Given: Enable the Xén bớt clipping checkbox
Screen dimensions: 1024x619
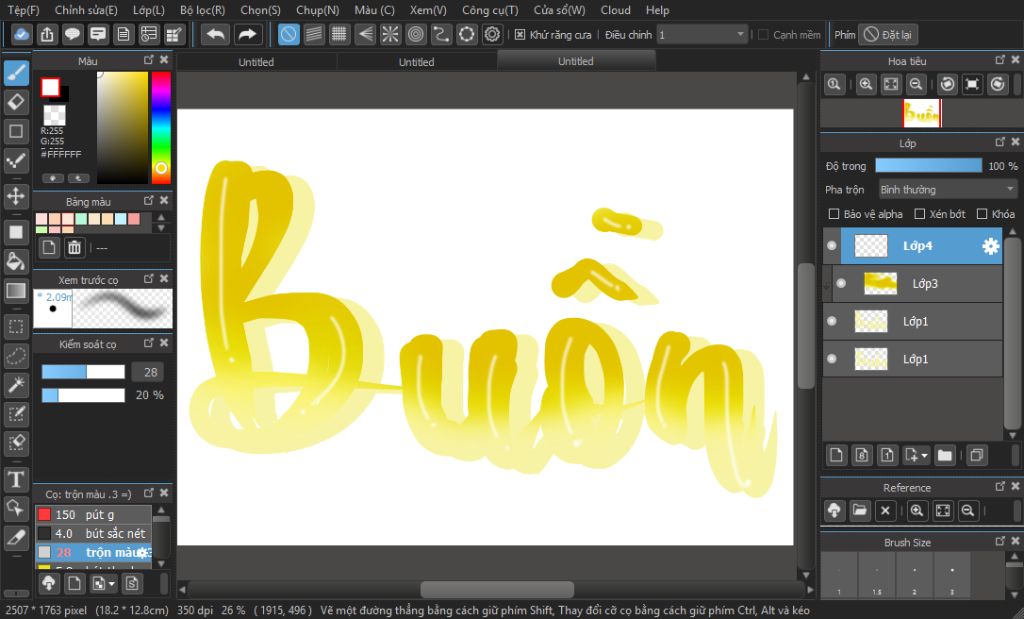Looking at the screenshot, I should coord(920,214).
